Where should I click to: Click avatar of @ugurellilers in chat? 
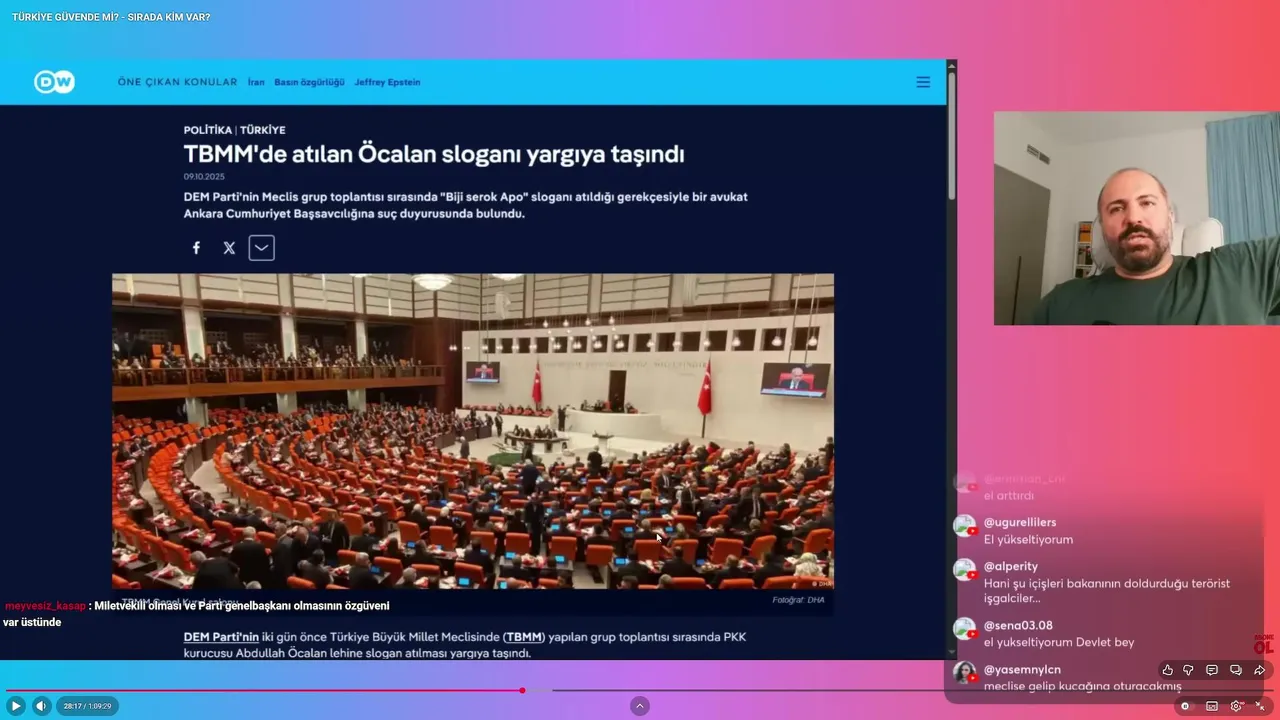(965, 526)
